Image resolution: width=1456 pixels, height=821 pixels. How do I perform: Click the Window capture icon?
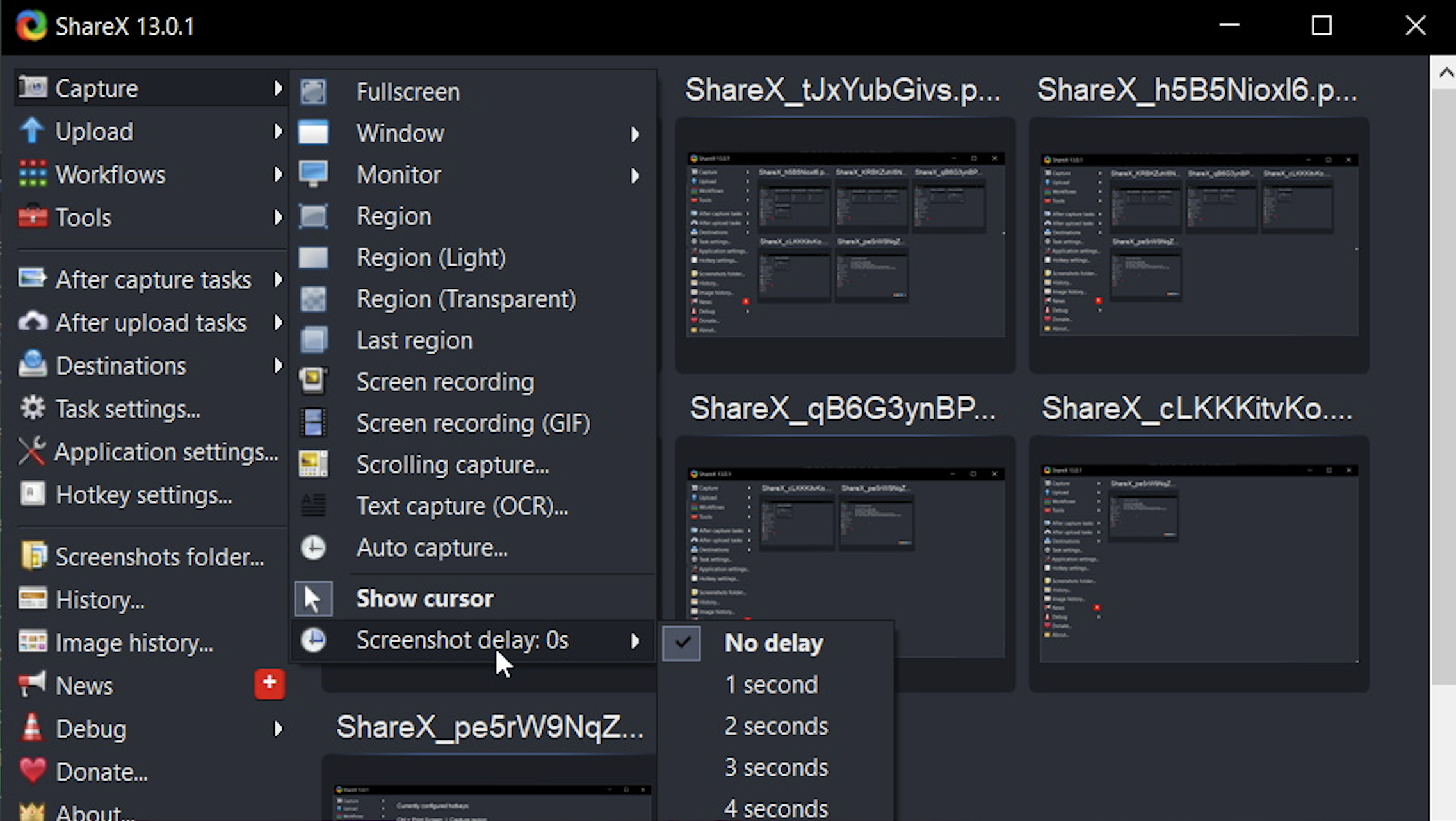click(x=313, y=133)
